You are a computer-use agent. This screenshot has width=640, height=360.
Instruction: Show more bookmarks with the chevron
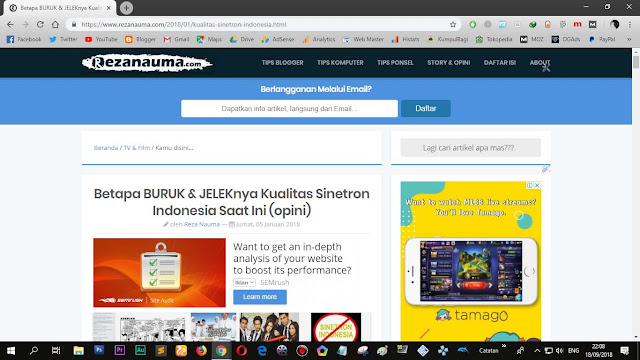(x=629, y=39)
